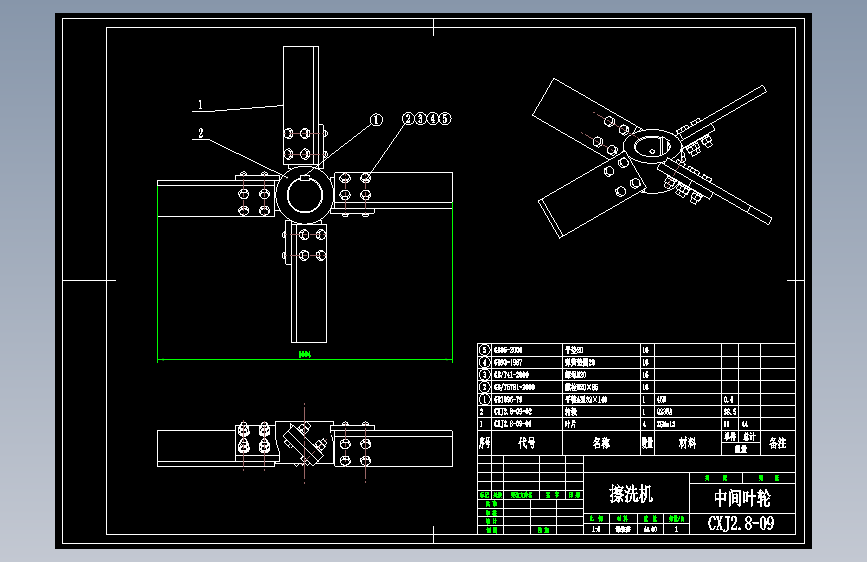
Task: Click the hub bore circle in front view
Action: tap(305, 195)
